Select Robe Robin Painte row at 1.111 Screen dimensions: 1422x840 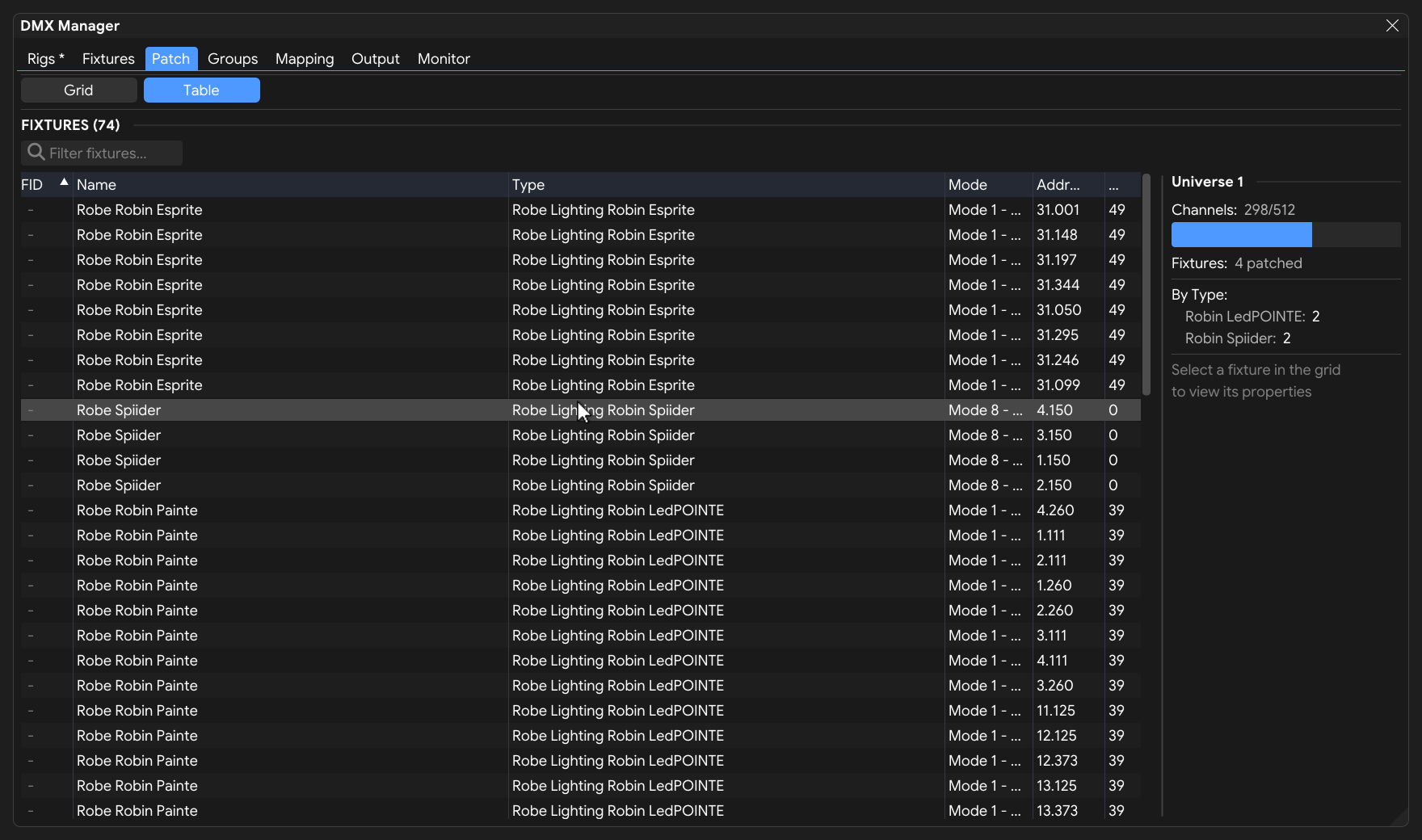pyautogui.click(x=580, y=535)
